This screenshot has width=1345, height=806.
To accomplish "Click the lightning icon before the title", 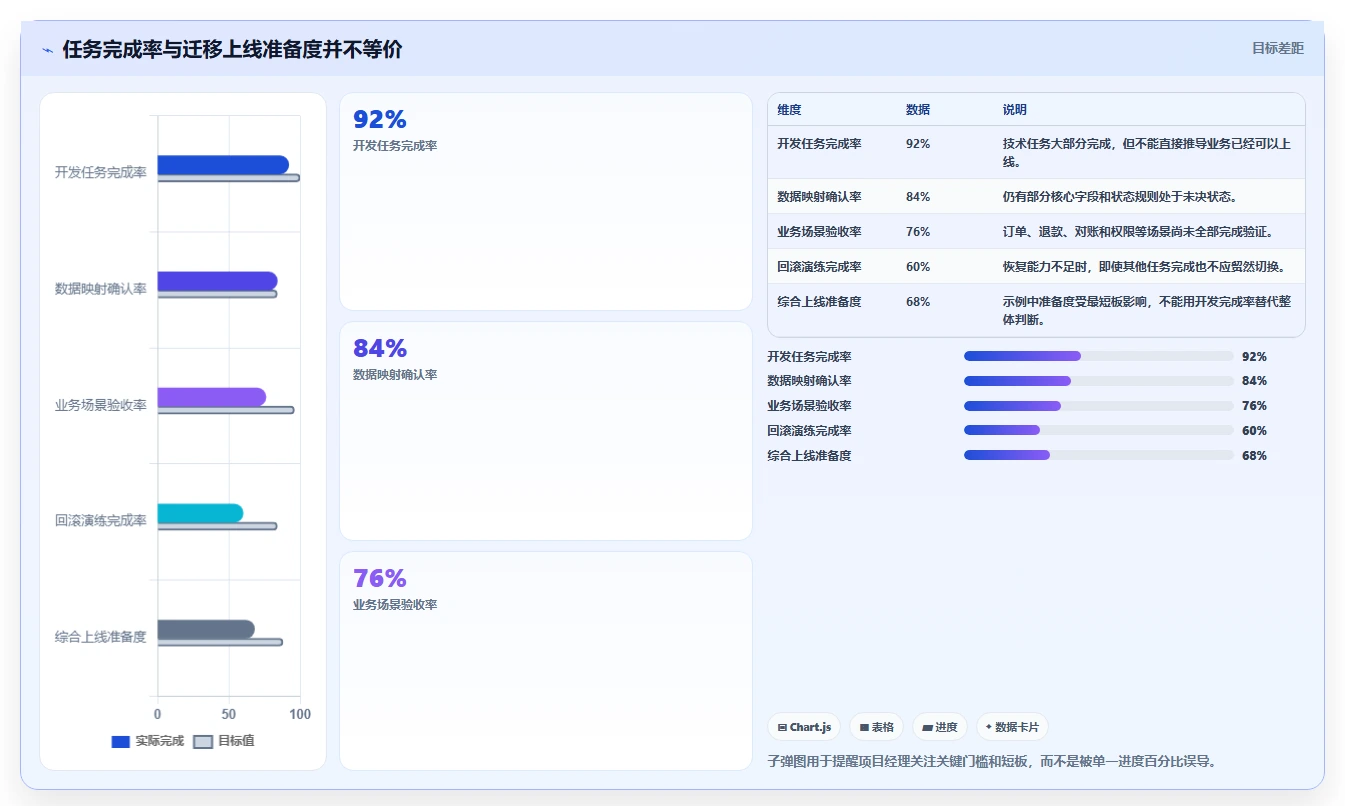I will [48, 50].
